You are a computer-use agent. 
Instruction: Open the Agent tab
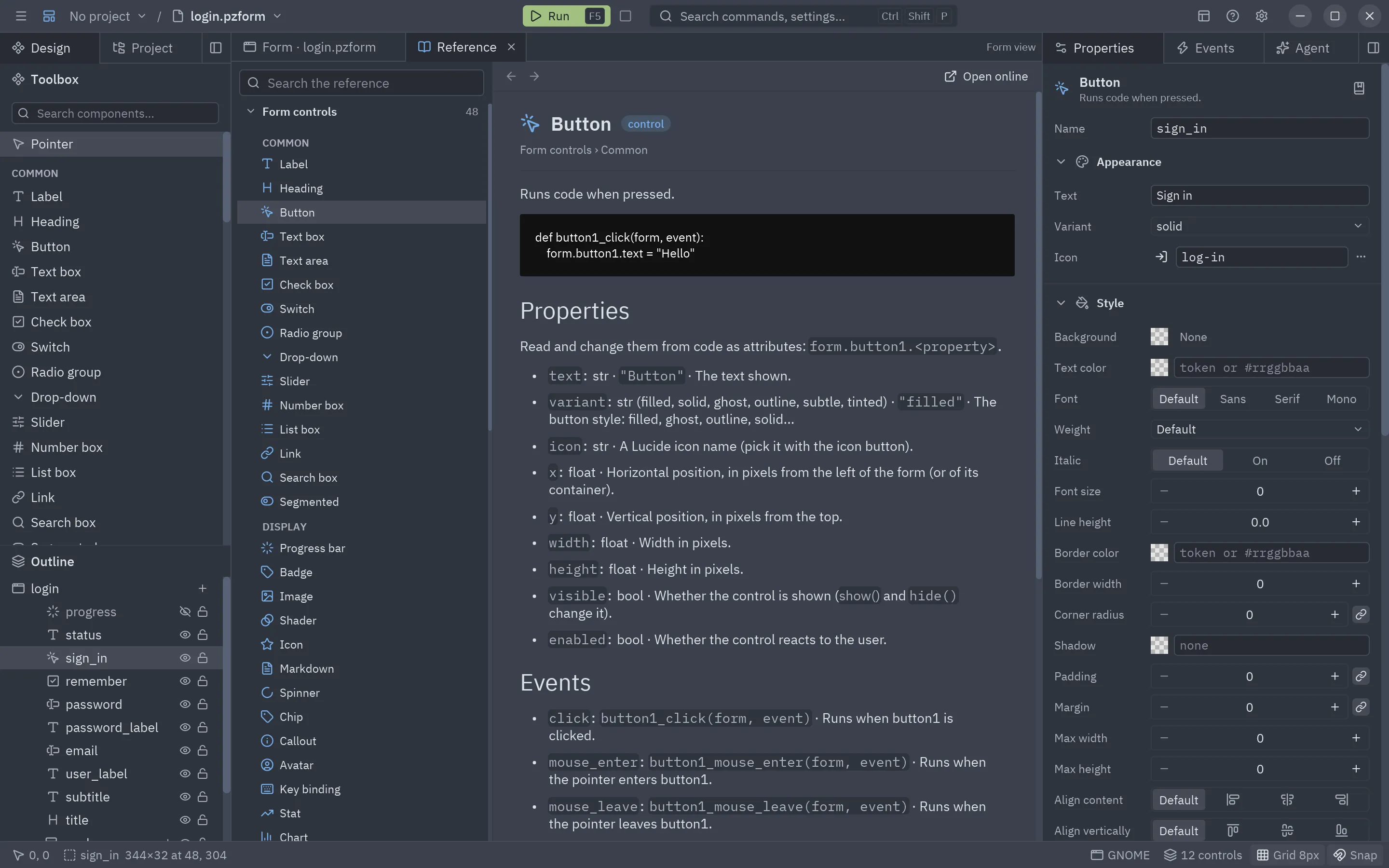(1310, 48)
